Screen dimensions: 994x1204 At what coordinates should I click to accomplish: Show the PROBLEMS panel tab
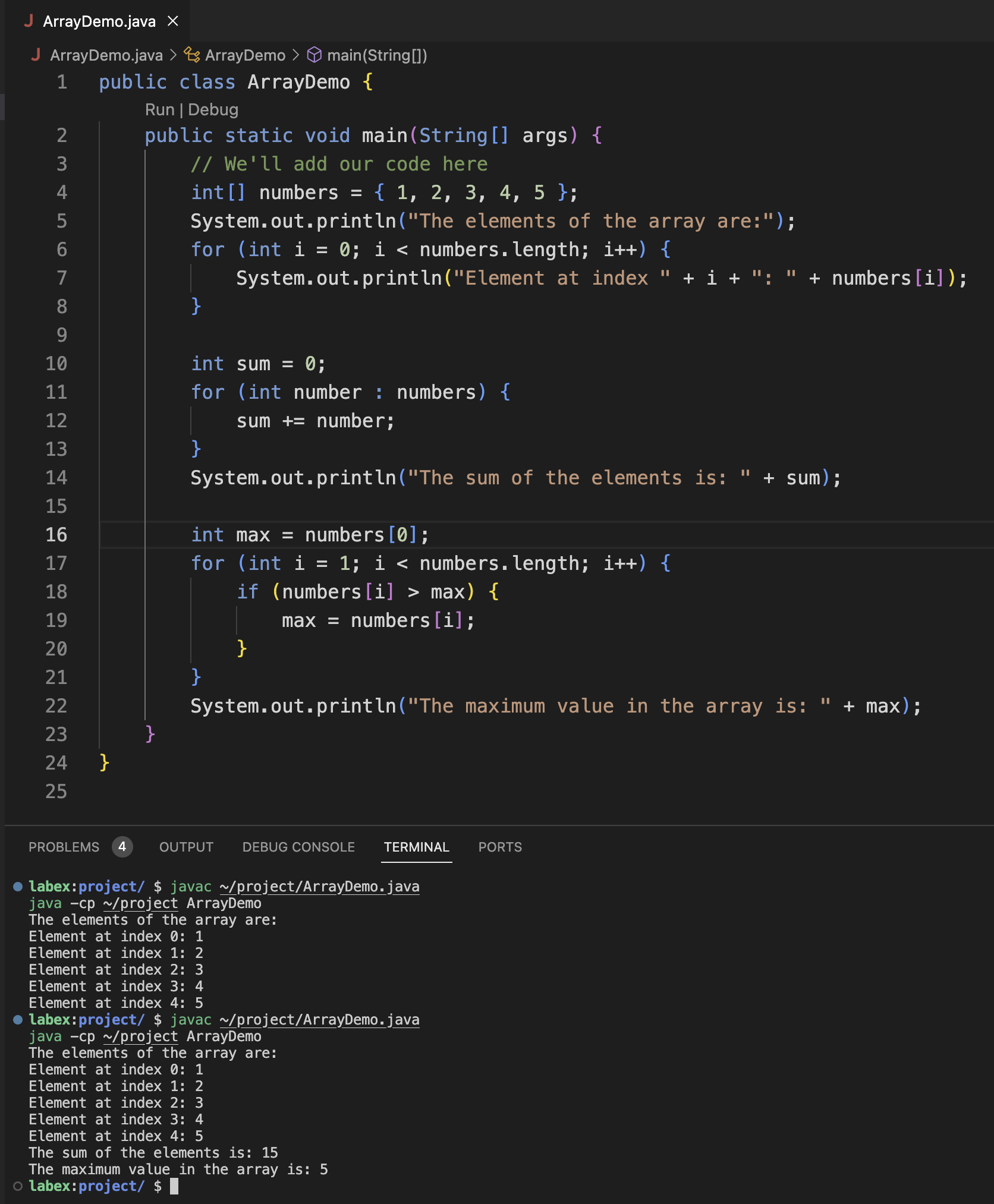64,847
